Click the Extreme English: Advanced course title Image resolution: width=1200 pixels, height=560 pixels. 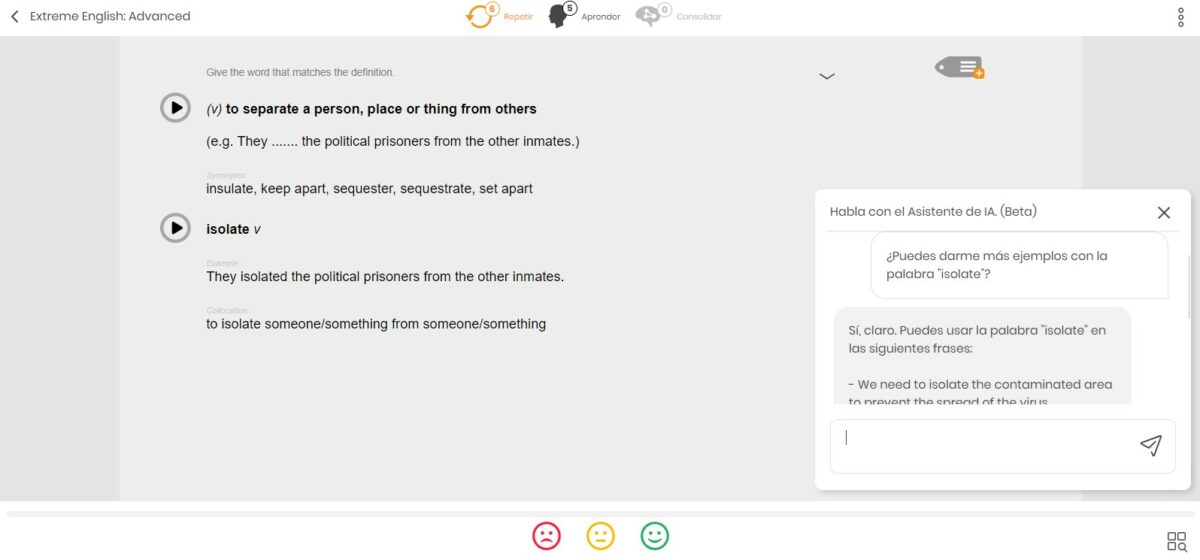pos(110,16)
